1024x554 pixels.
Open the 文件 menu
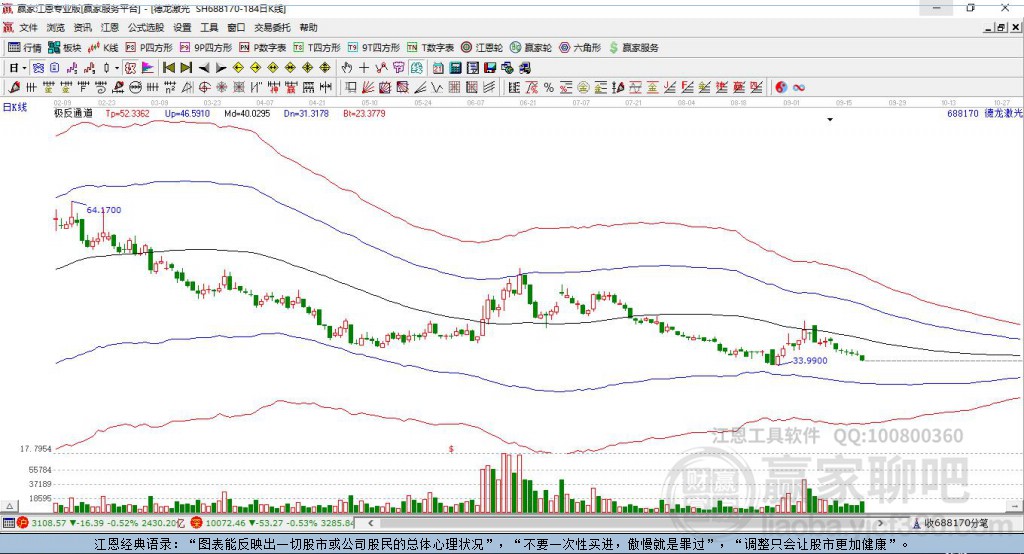28,27
